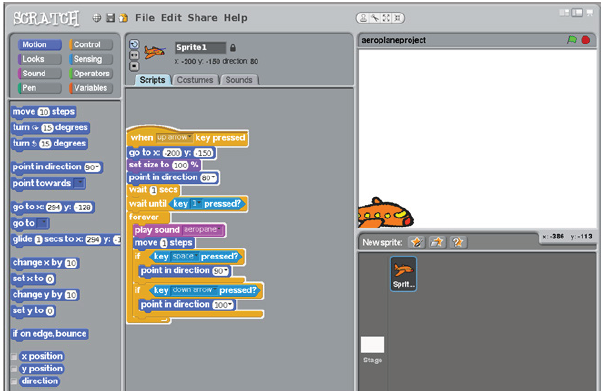Click the clockwise arrow on turn block
This screenshot has height=391, width=601.
pos(35,128)
